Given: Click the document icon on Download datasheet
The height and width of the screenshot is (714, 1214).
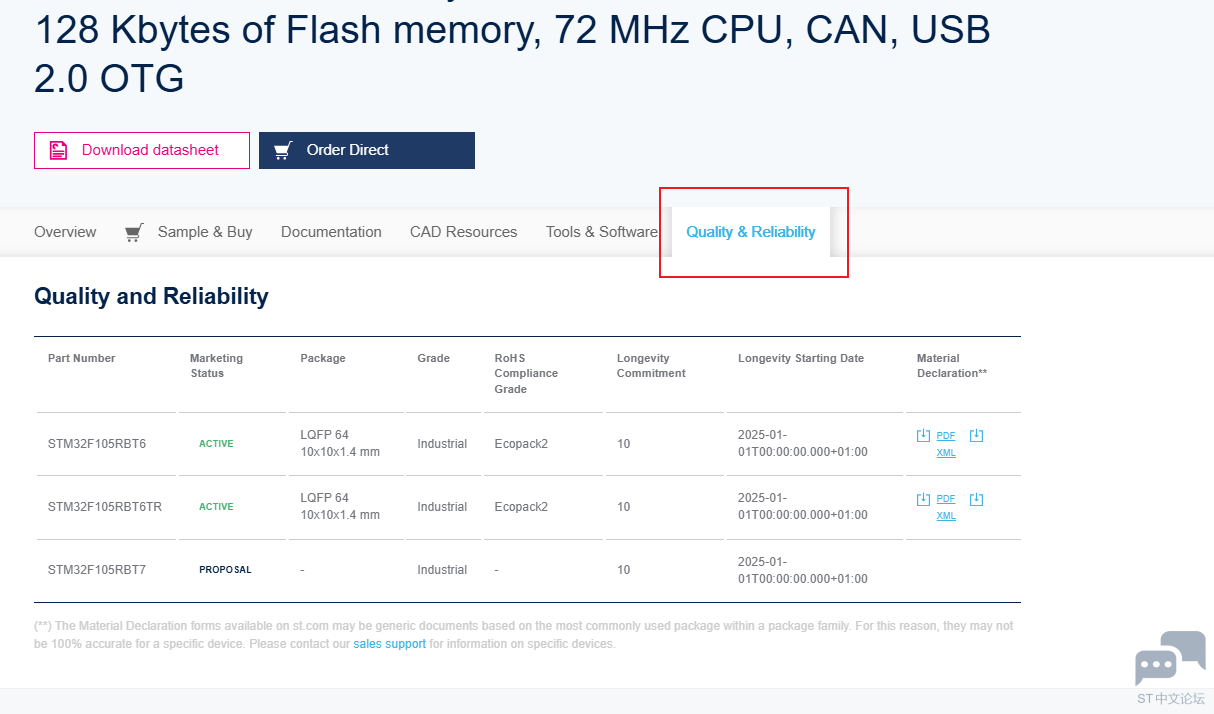Looking at the screenshot, I should [x=59, y=150].
